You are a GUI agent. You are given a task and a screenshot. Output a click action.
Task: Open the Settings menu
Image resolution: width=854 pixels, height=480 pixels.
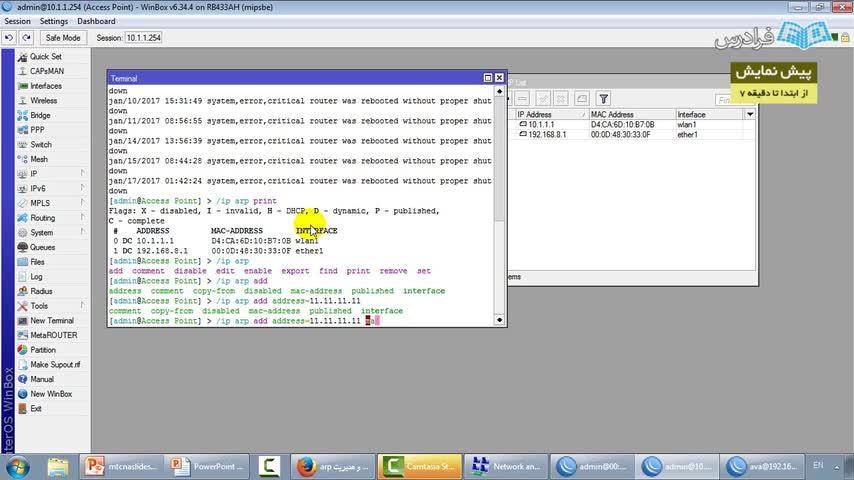[x=53, y=21]
